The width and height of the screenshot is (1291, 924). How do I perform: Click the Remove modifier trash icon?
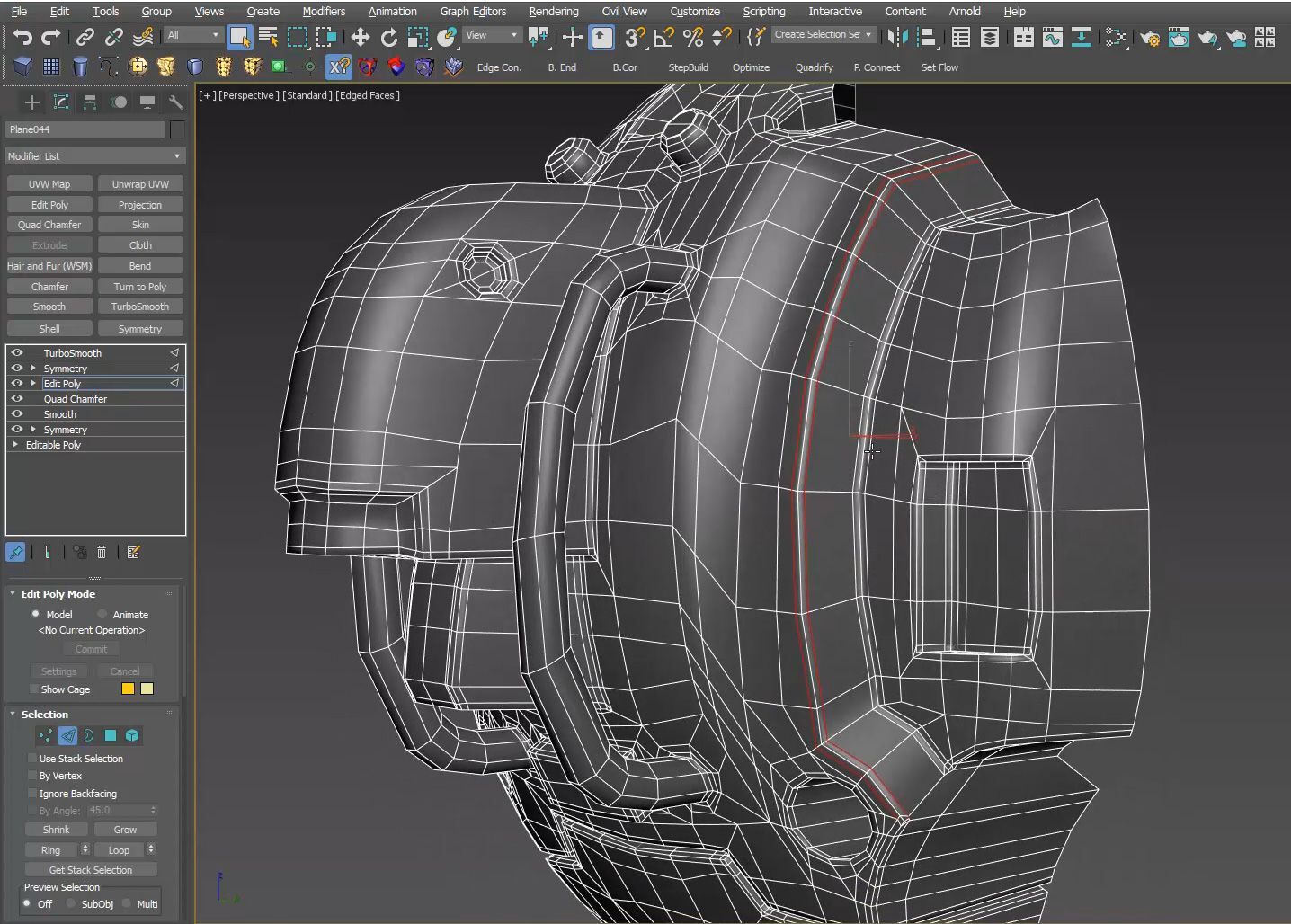tap(102, 552)
